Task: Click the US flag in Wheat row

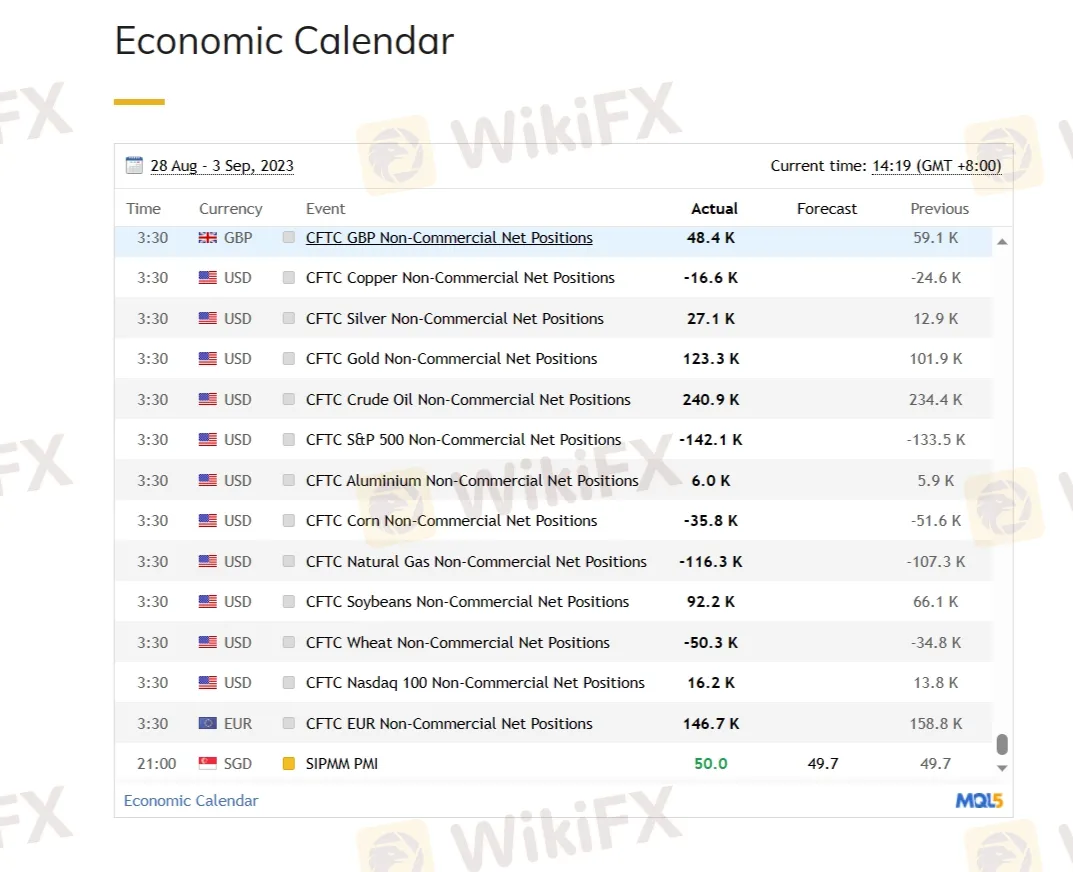Action: coord(207,643)
